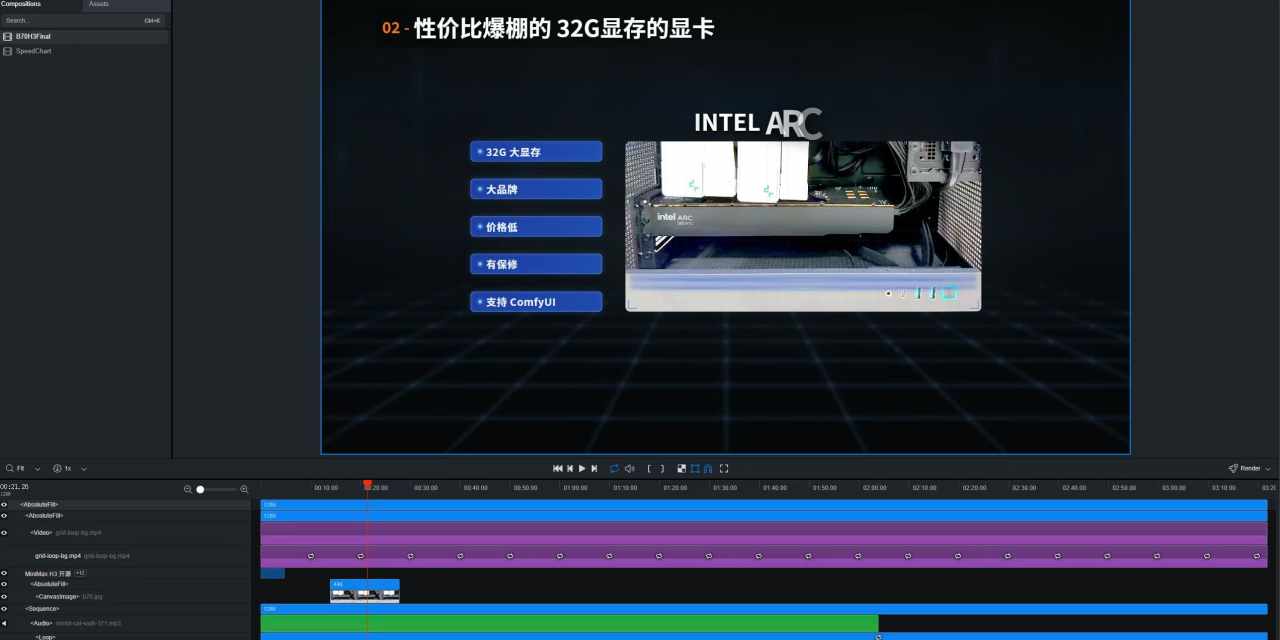Screen dimensions: 1280x640
Task: Select the green Audio track bar
Action: coord(569,623)
